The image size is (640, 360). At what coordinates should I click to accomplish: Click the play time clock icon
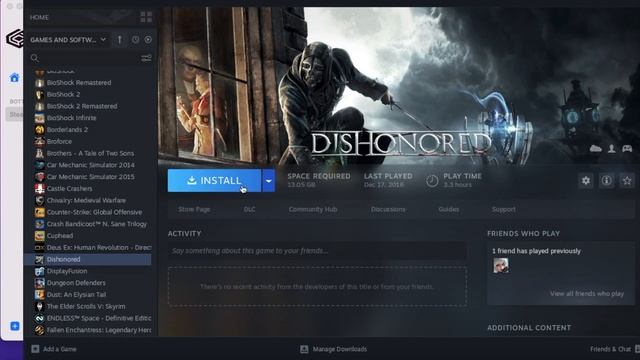pos(432,180)
